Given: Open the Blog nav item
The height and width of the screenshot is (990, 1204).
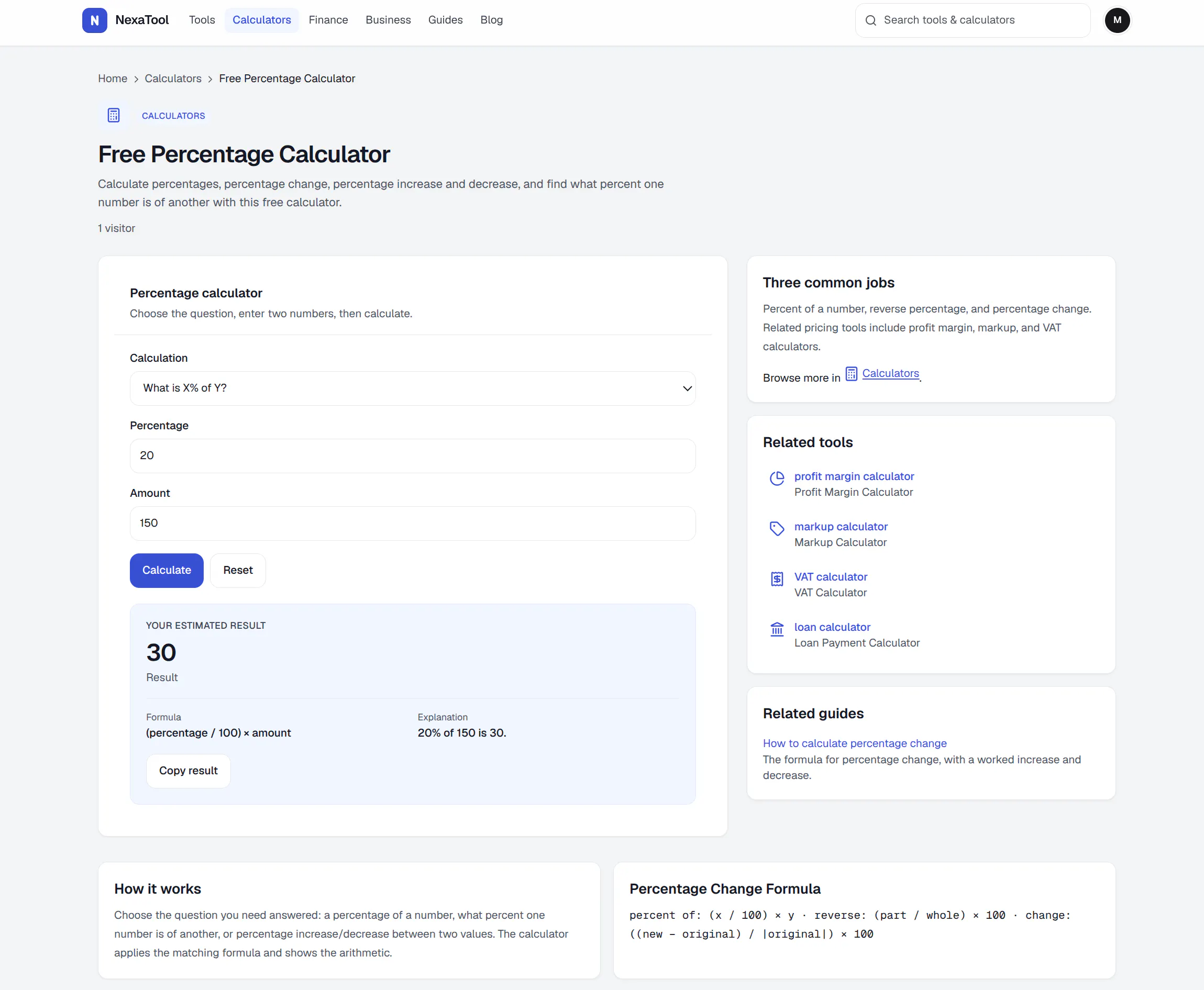Looking at the screenshot, I should 492,20.
